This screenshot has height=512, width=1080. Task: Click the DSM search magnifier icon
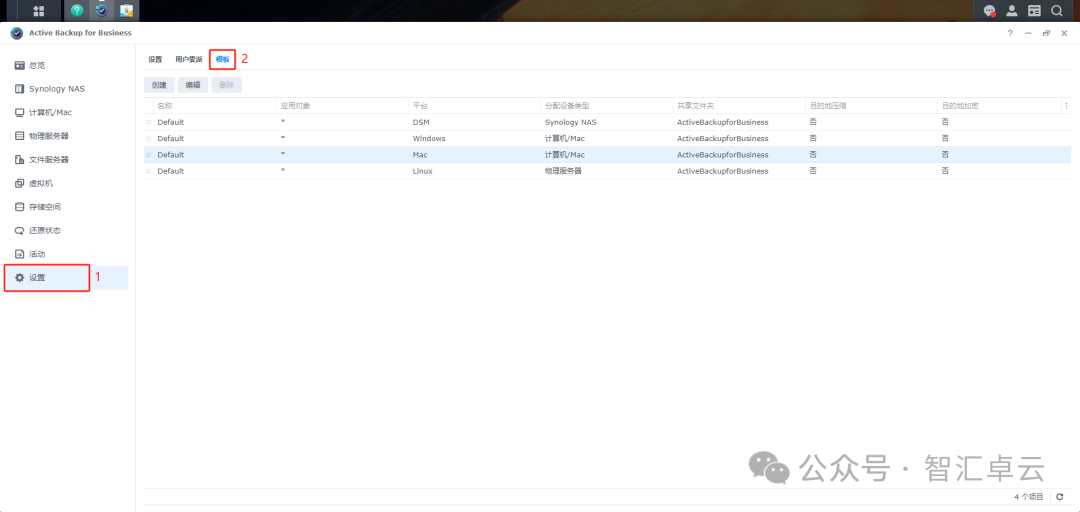click(1057, 10)
